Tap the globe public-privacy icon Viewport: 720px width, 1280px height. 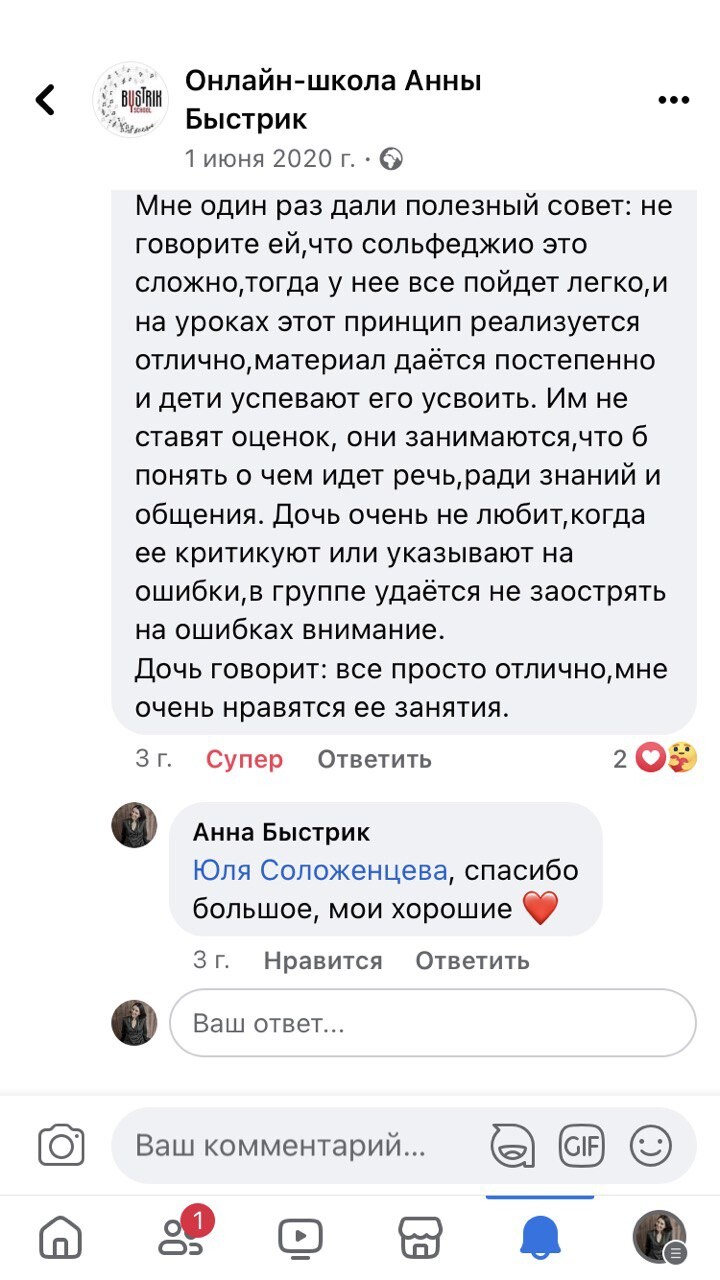click(392, 159)
